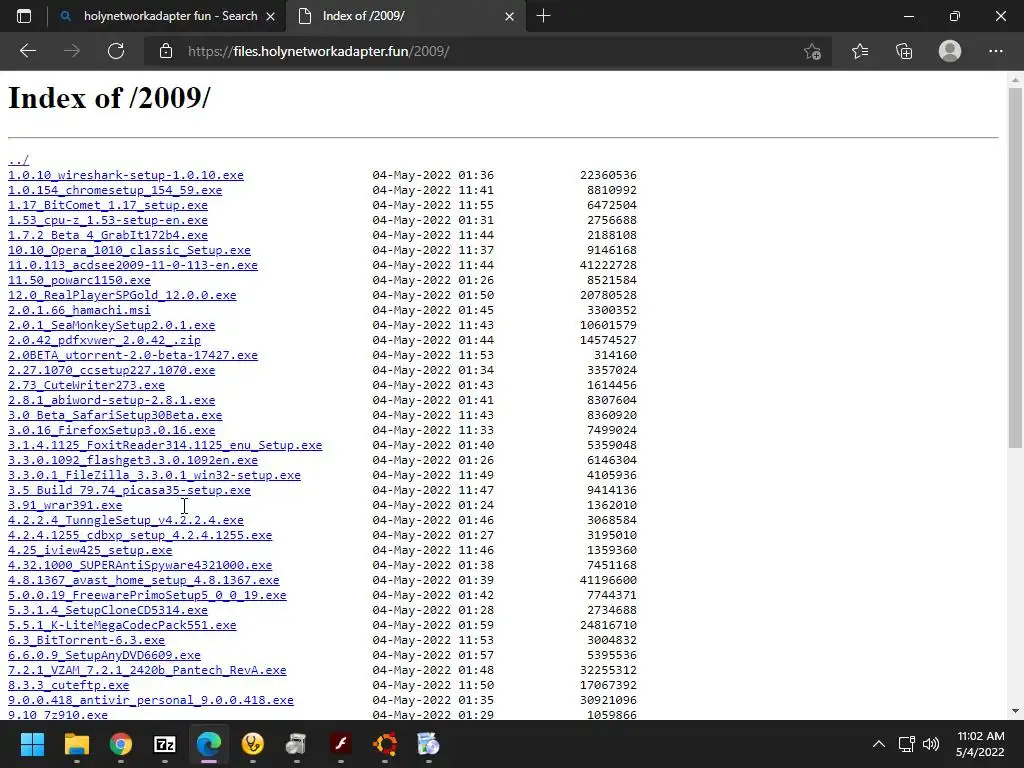Open the Flash taskbar icon with the red f
1024x768 pixels.
click(x=340, y=744)
